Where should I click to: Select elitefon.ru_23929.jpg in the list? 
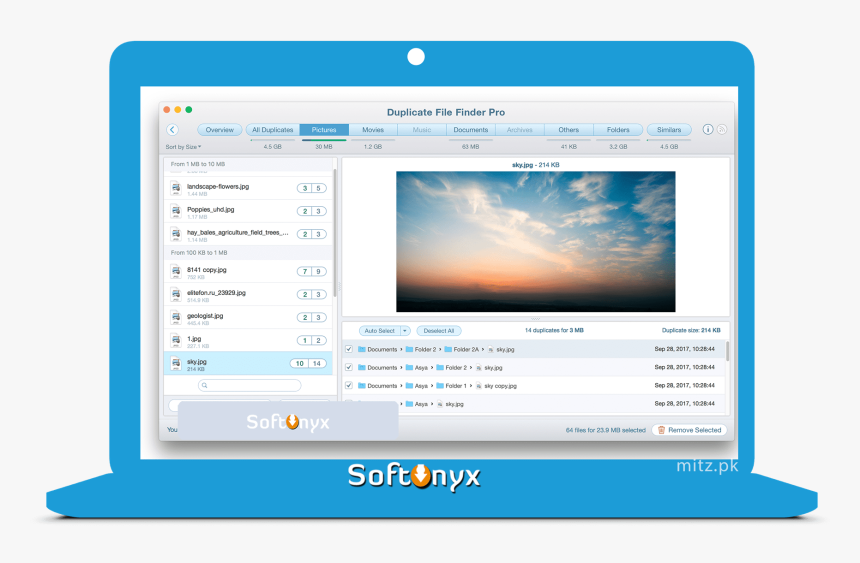pyautogui.click(x=248, y=295)
